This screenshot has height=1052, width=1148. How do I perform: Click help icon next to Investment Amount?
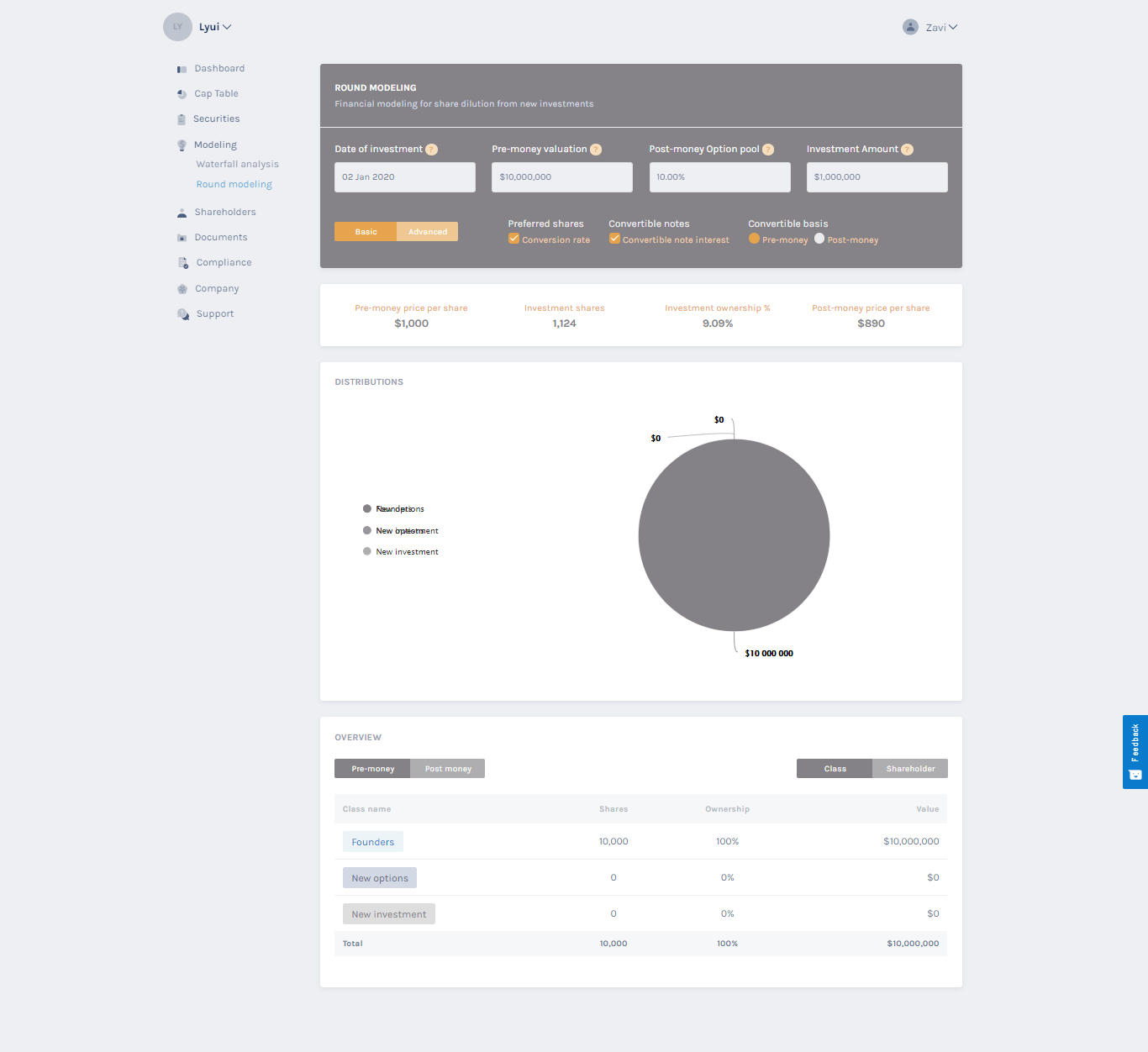click(907, 150)
